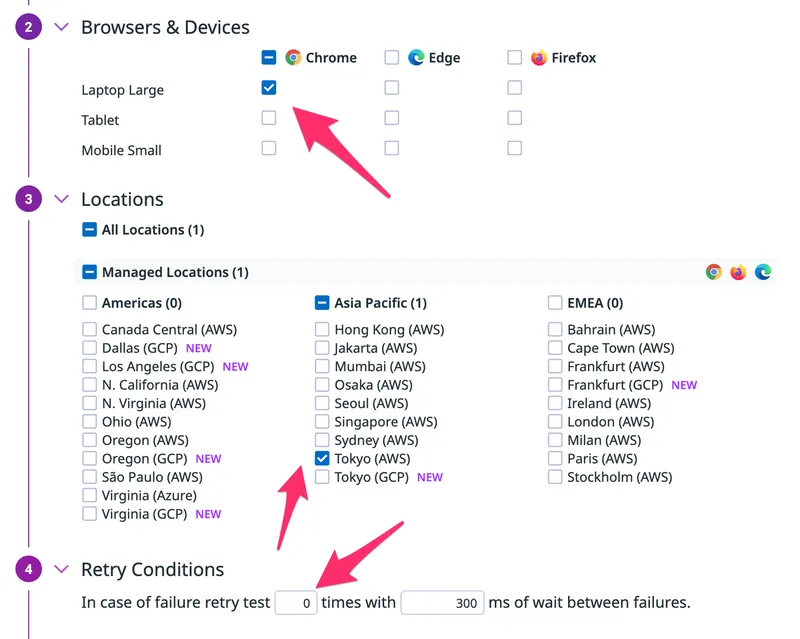Check Tablet device for Firefox

tap(514, 118)
